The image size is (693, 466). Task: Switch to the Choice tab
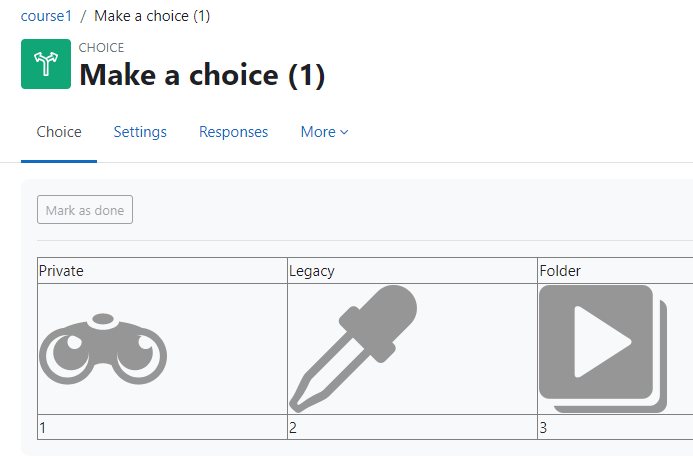click(x=59, y=132)
